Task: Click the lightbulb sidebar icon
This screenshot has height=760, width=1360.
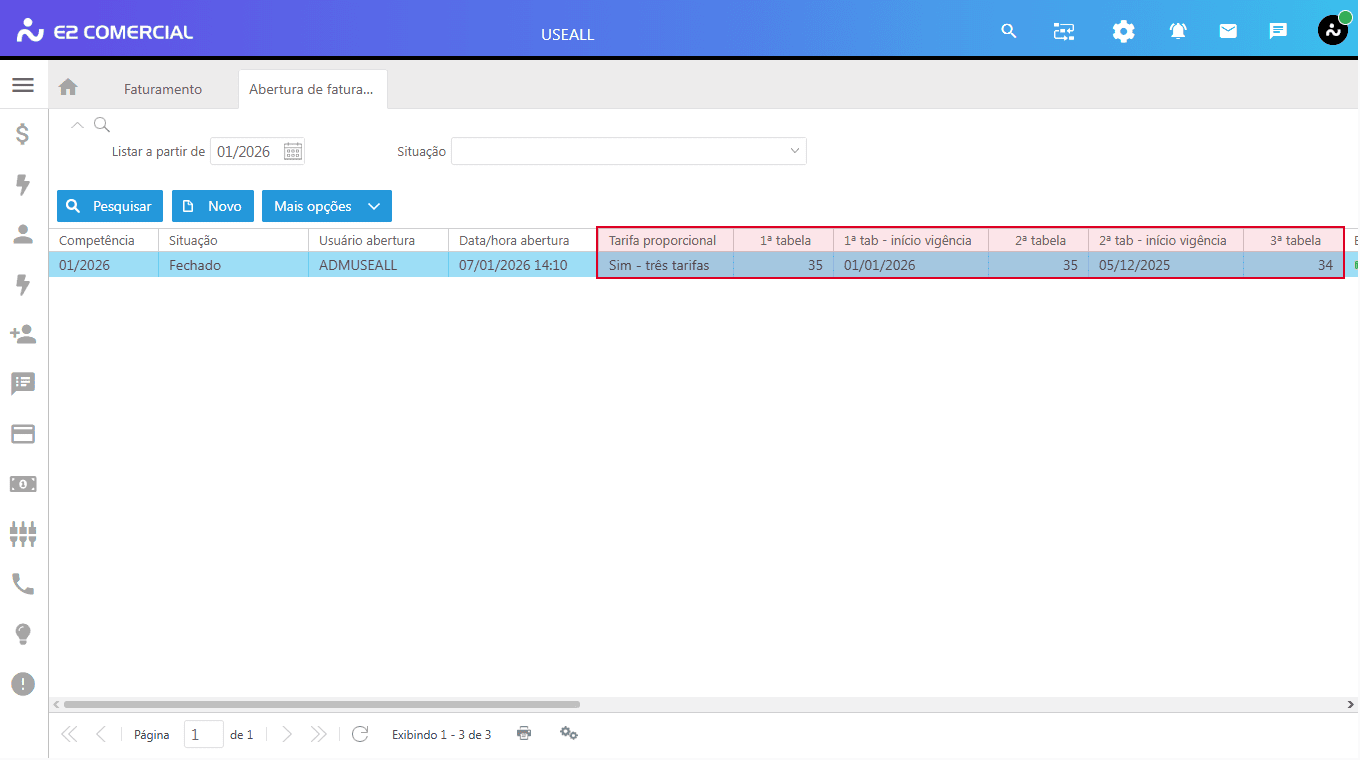Action: click(23, 634)
